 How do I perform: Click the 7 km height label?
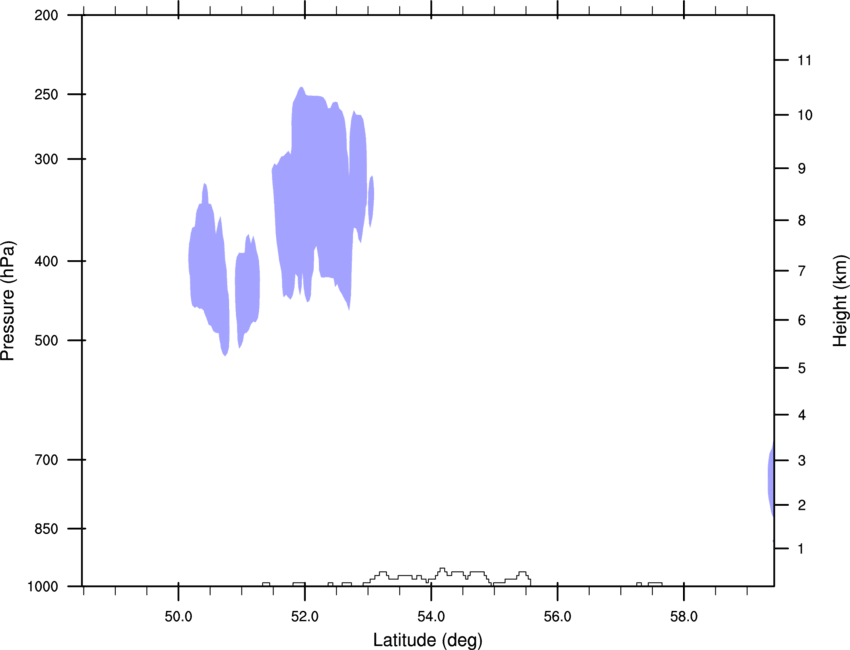click(802, 271)
